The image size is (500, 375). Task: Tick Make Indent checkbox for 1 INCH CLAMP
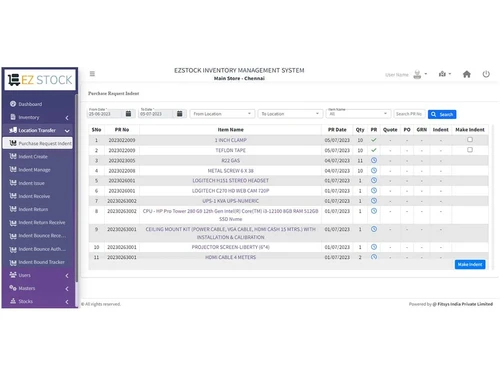coord(470,140)
